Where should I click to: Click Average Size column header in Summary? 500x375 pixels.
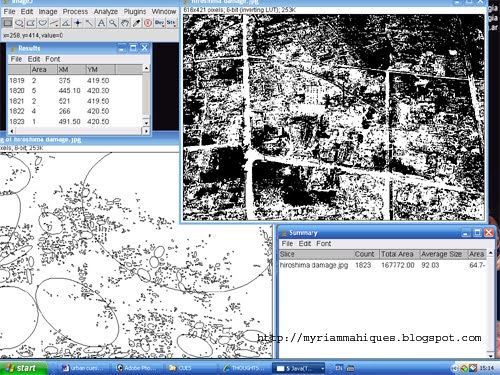[x=443, y=254]
